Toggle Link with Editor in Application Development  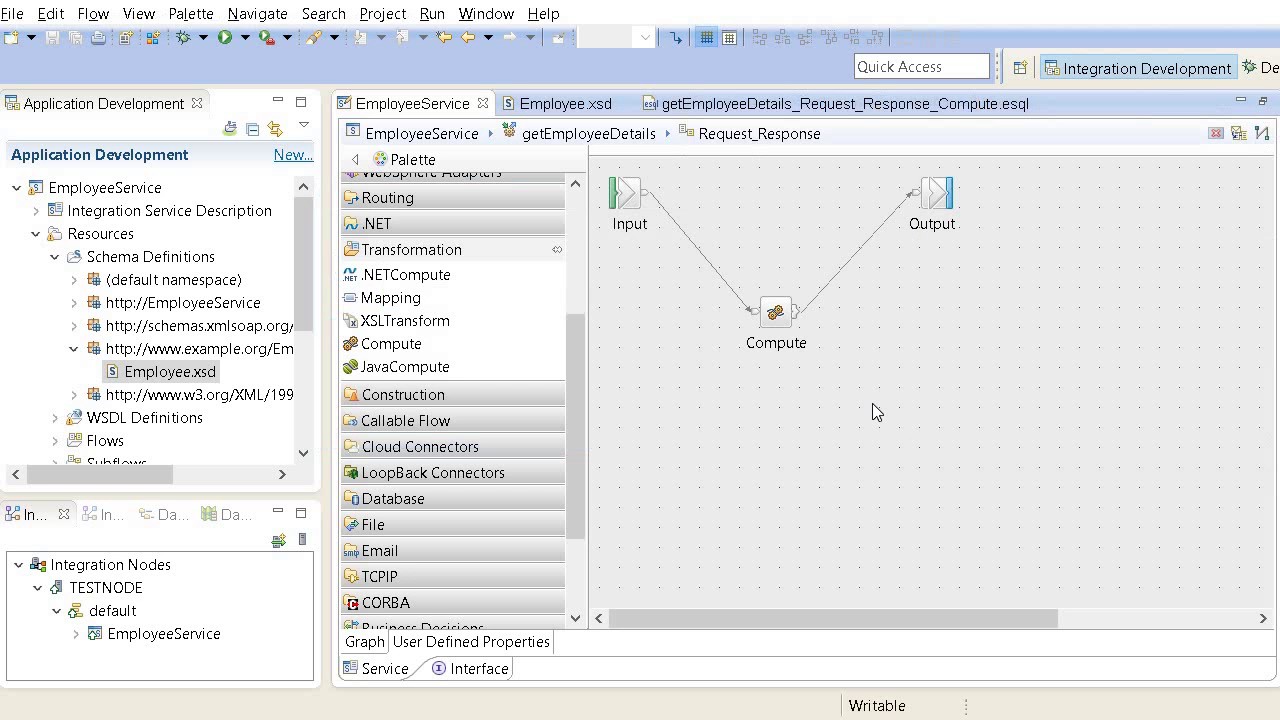(276, 129)
